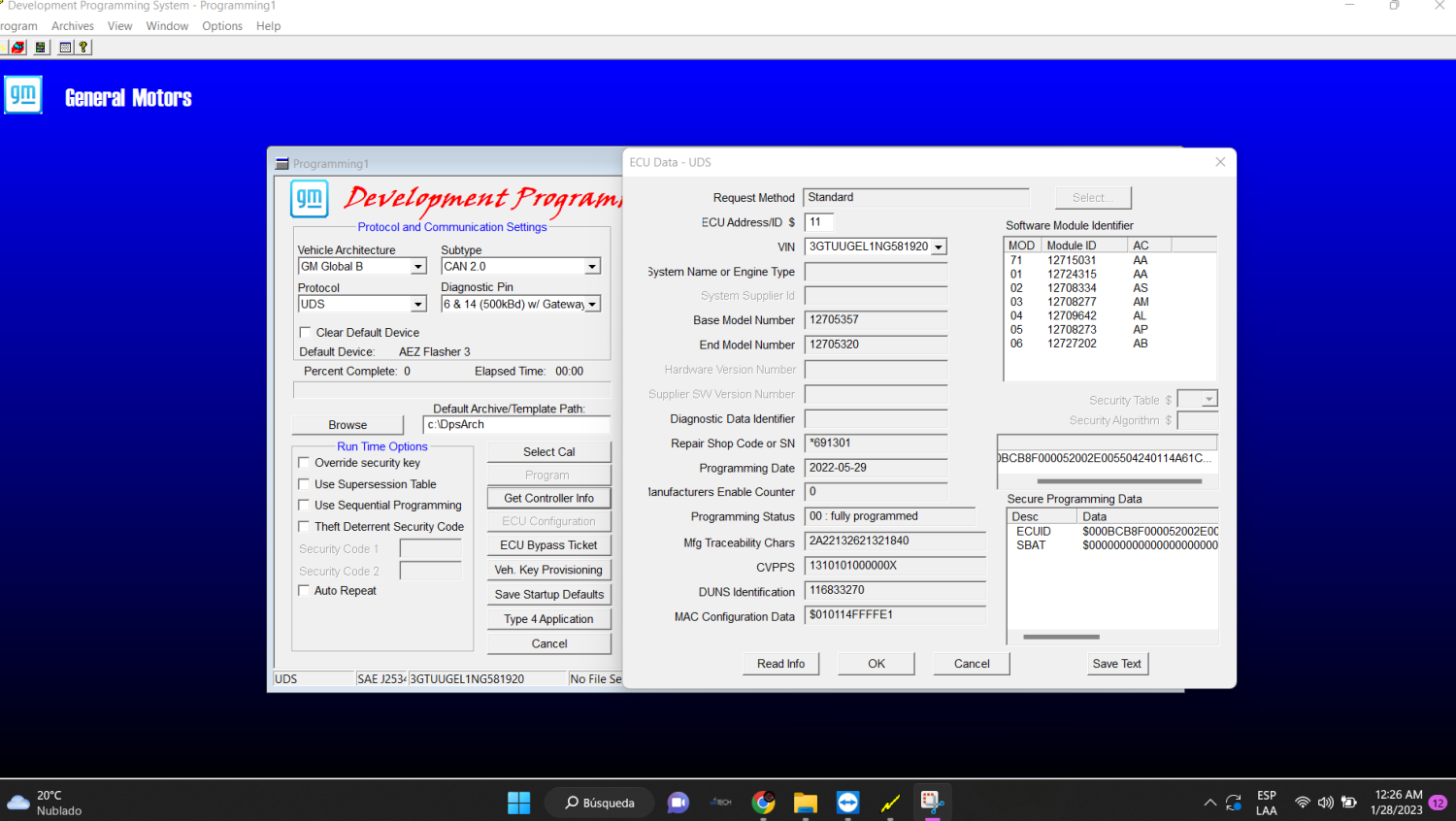The width and height of the screenshot is (1456, 821).
Task: Open the Windows Start menu
Action: (519, 803)
